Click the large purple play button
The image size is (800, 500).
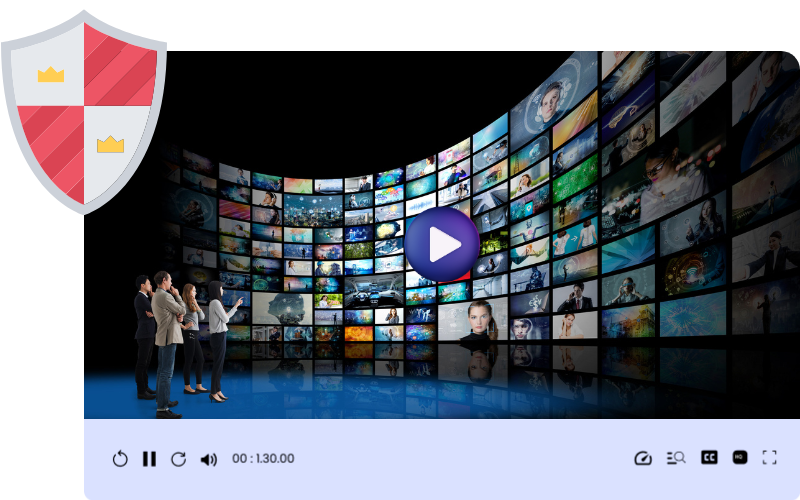(442, 244)
